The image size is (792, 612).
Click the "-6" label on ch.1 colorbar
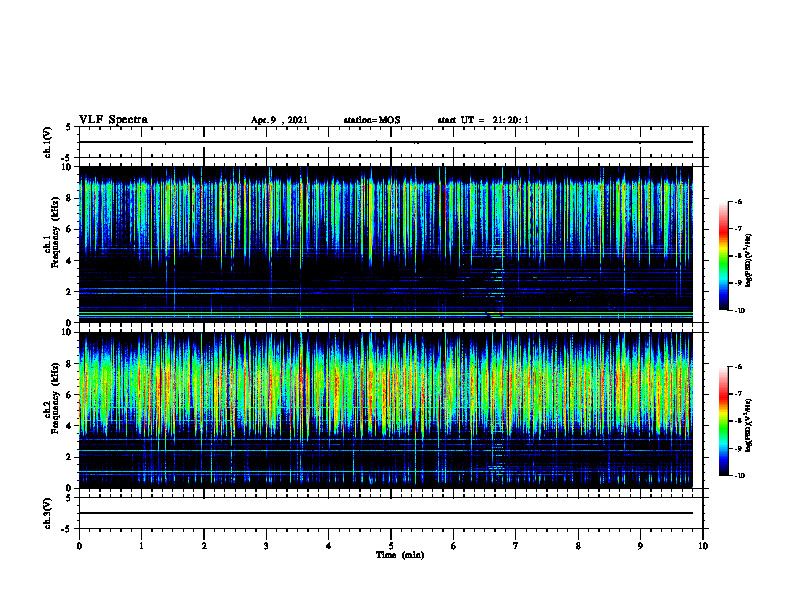(739, 201)
